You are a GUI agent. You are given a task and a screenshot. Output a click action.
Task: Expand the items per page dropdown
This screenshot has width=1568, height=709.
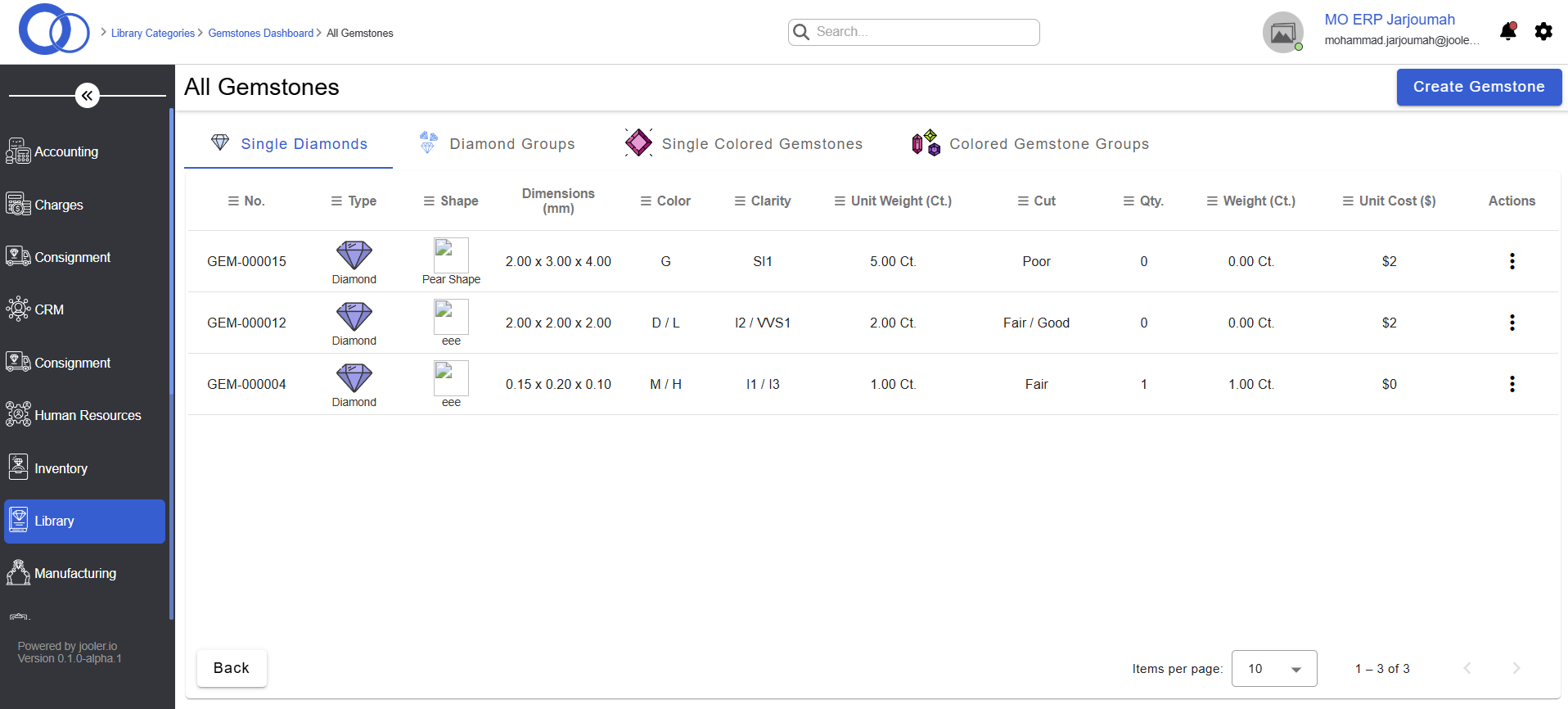(x=1273, y=669)
